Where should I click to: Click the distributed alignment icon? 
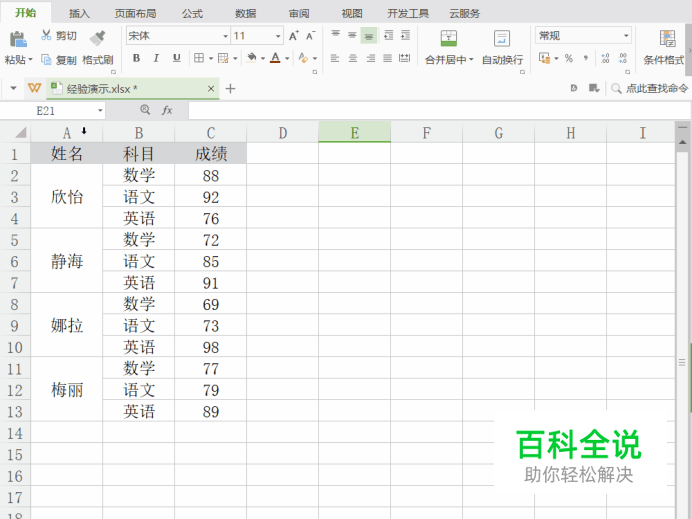pyautogui.click(x=404, y=58)
